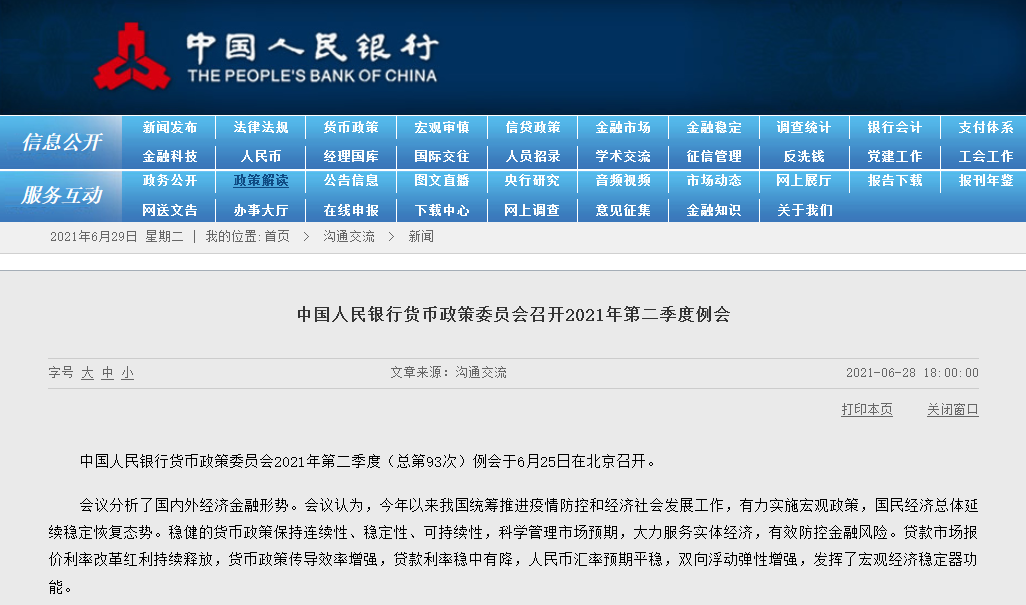
Task: Open 新闻发布 menu item
Action: pyautogui.click(x=169, y=128)
